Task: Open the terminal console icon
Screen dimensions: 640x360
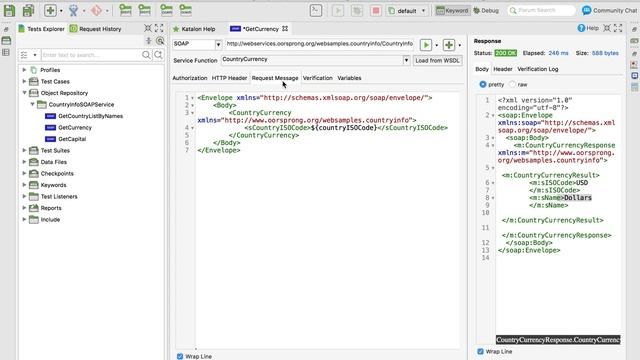Action: pyautogui.click(x=316, y=11)
